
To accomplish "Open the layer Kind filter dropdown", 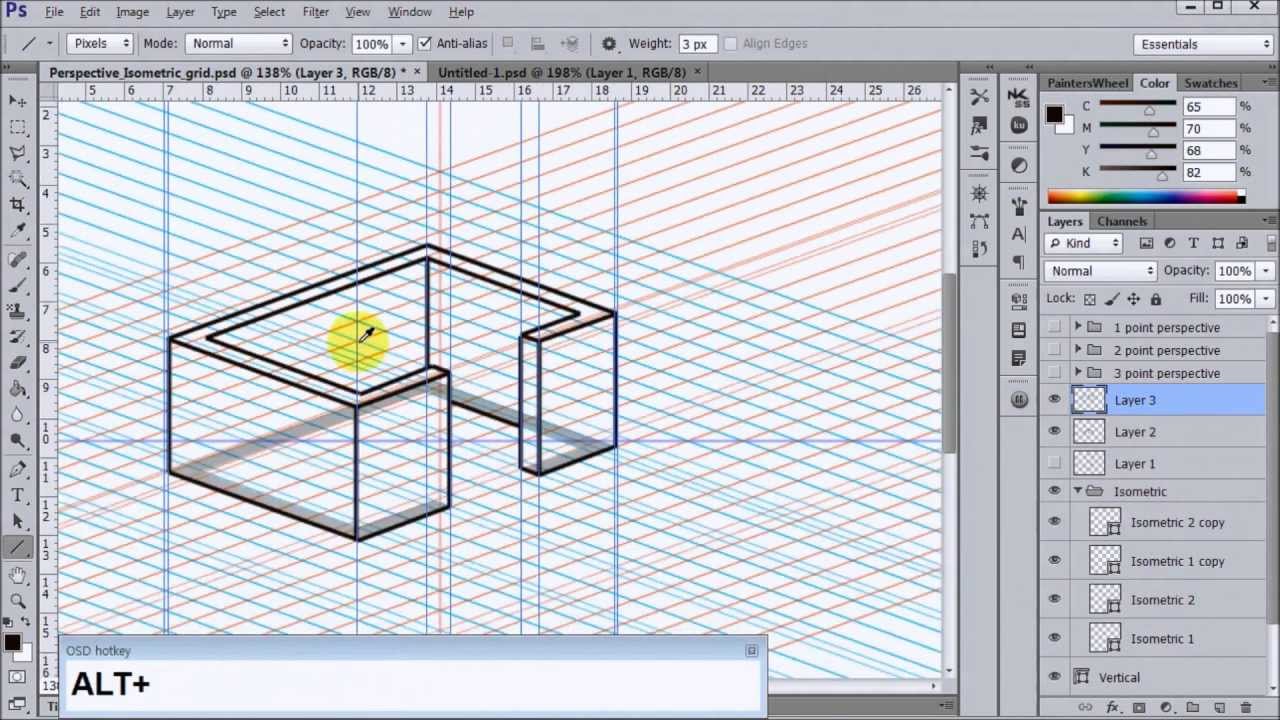I will coord(1085,243).
